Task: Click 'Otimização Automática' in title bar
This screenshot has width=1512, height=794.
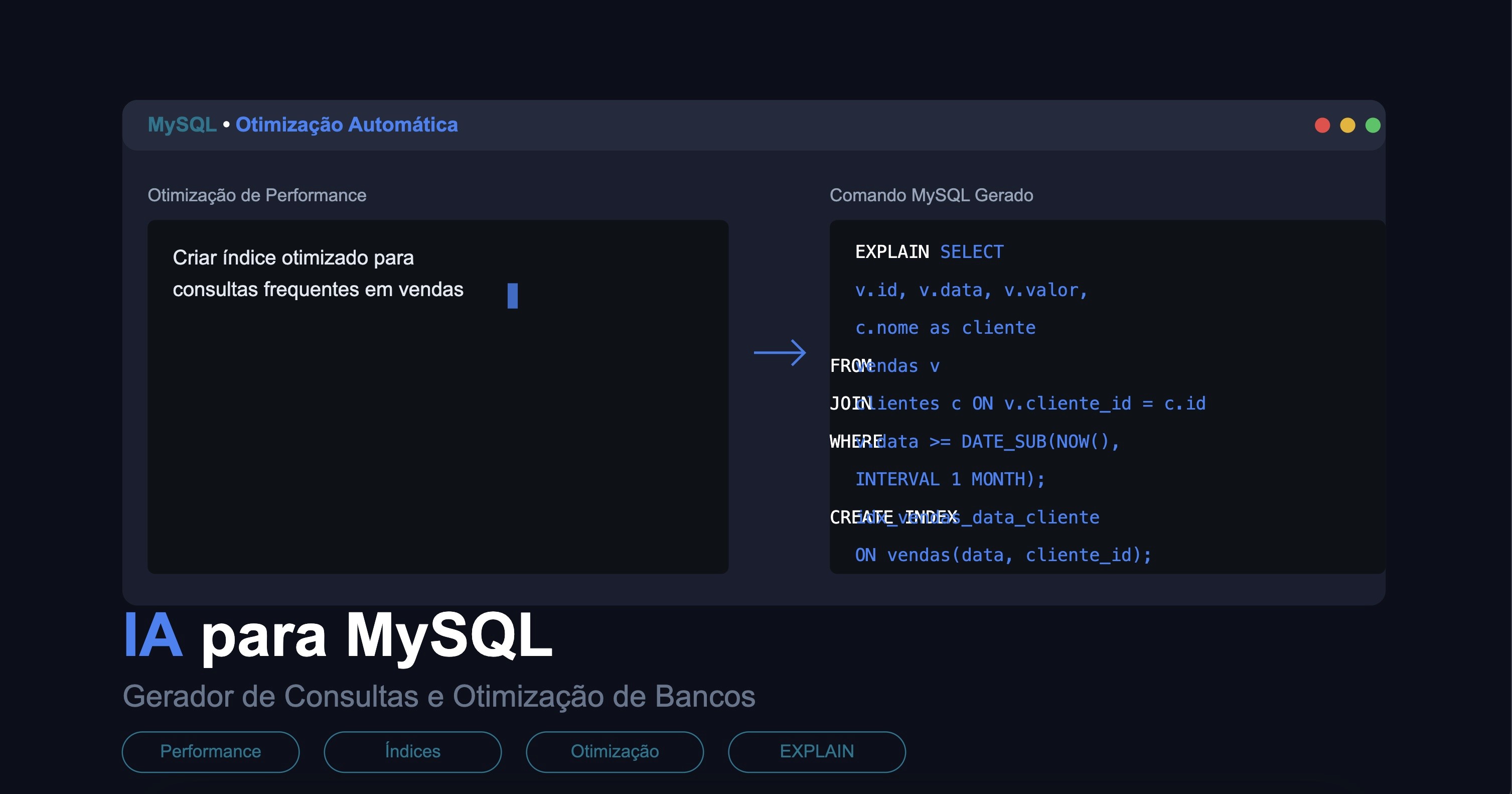Action: pyautogui.click(x=346, y=124)
